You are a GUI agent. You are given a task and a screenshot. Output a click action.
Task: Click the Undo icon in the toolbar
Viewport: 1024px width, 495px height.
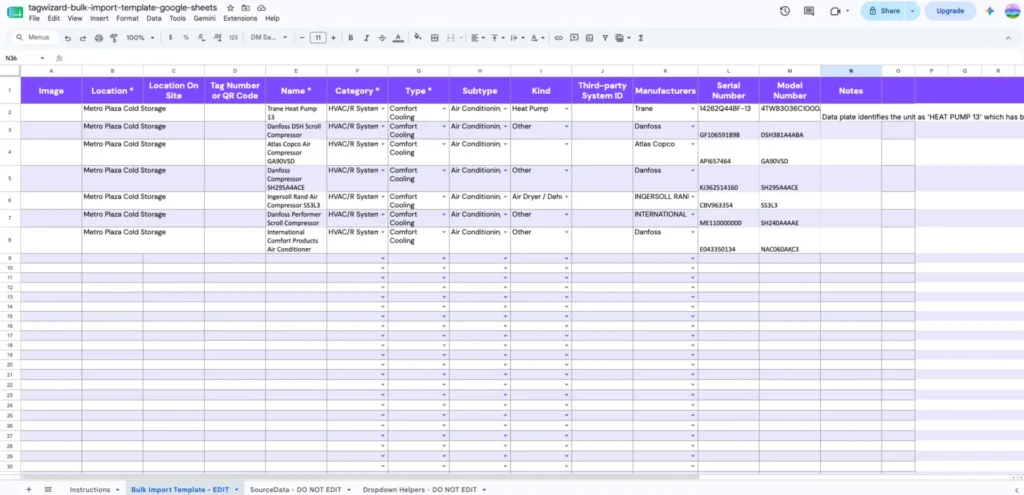click(67, 38)
